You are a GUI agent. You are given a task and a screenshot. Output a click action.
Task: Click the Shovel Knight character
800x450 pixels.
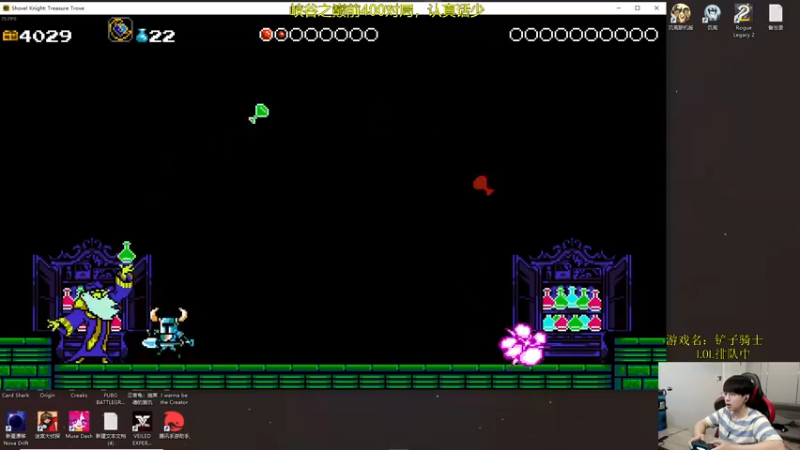pos(168,331)
